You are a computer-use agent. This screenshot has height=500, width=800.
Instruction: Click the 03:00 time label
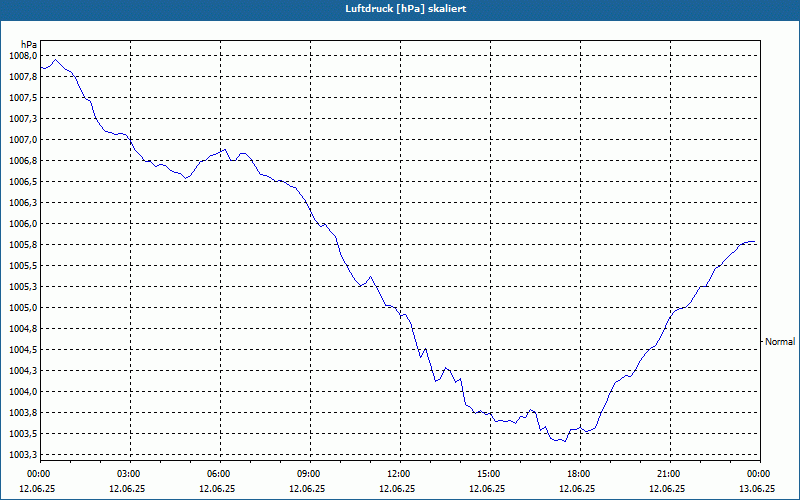131,474
